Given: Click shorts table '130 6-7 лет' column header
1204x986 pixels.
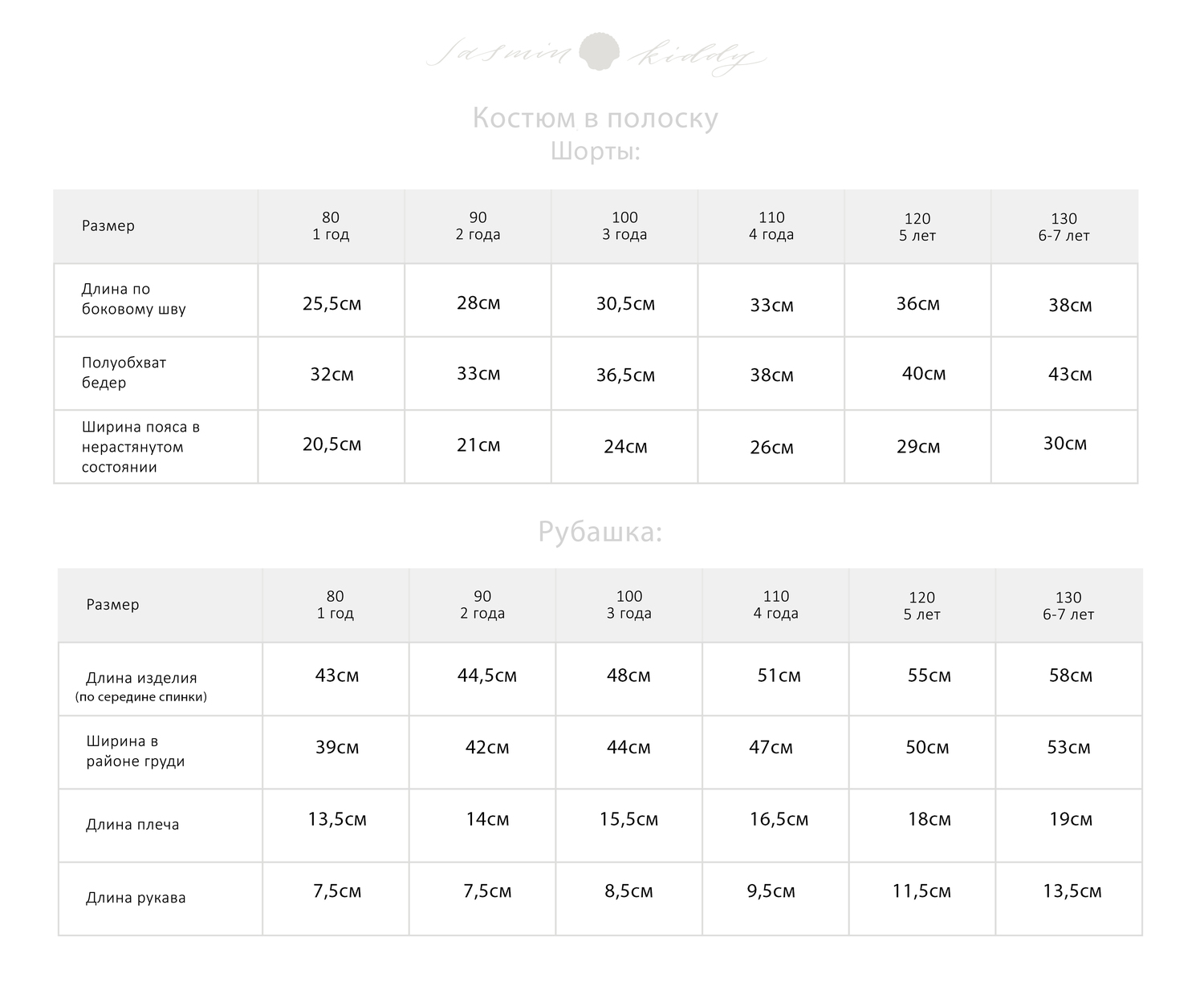Looking at the screenshot, I should pyautogui.click(x=1064, y=227).
